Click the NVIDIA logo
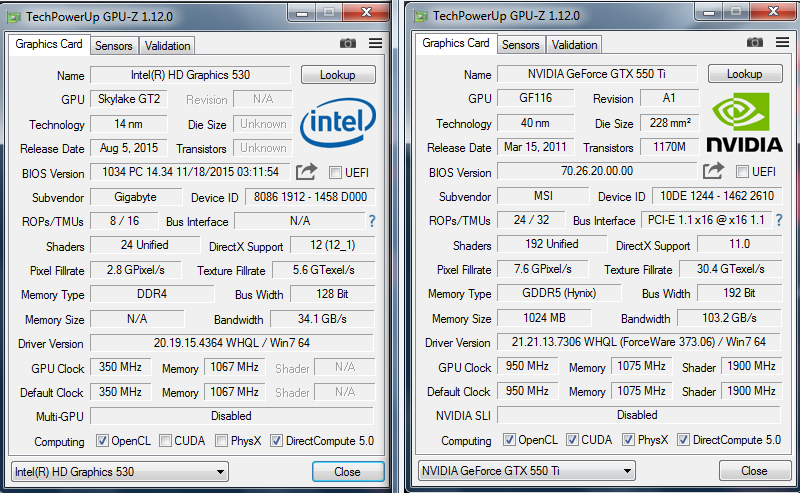The height and width of the screenshot is (493, 800). click(x=744, y=122)
